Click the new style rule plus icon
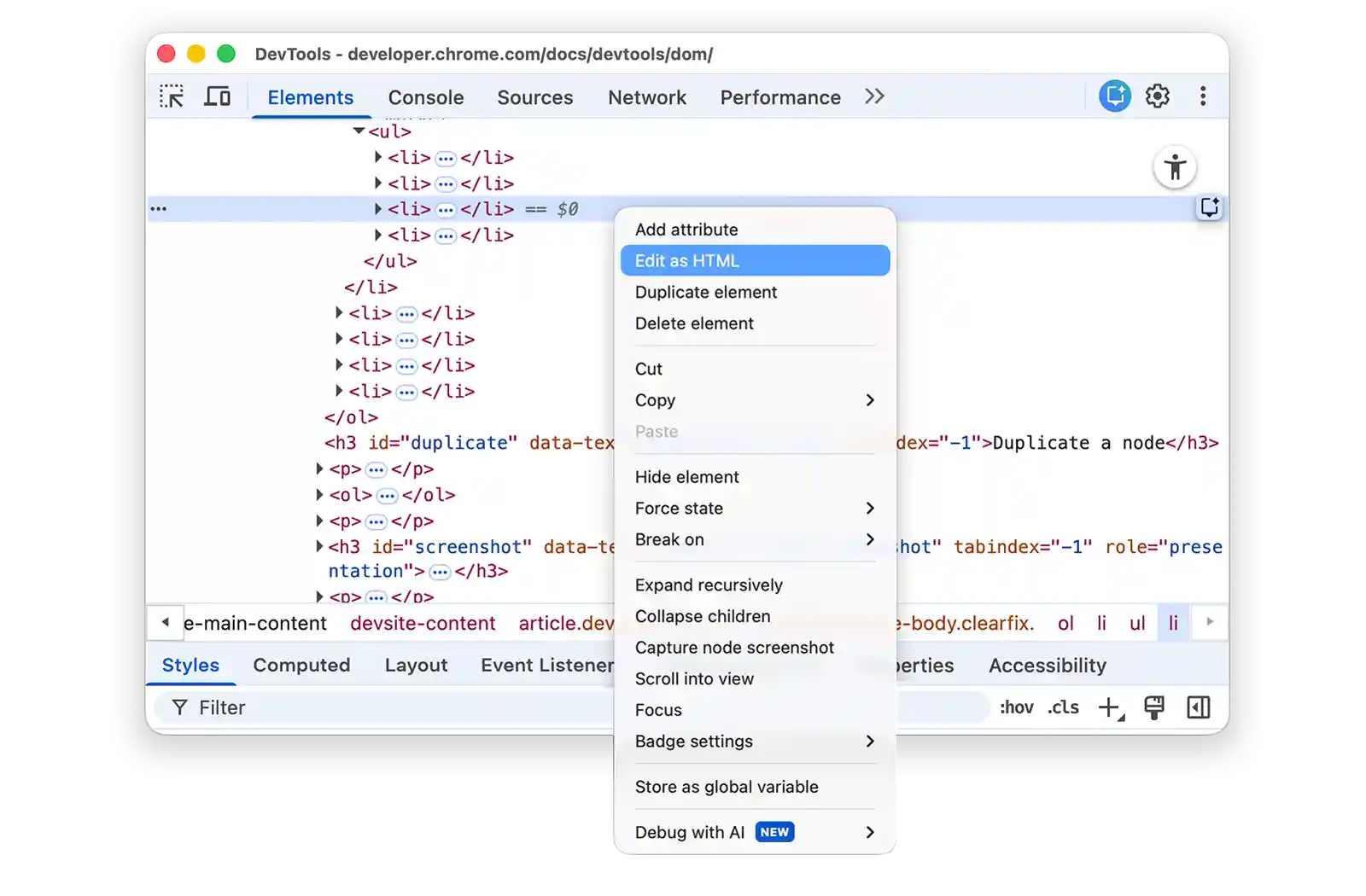Screen dimensions: 1366x896 coord(1108,707)
